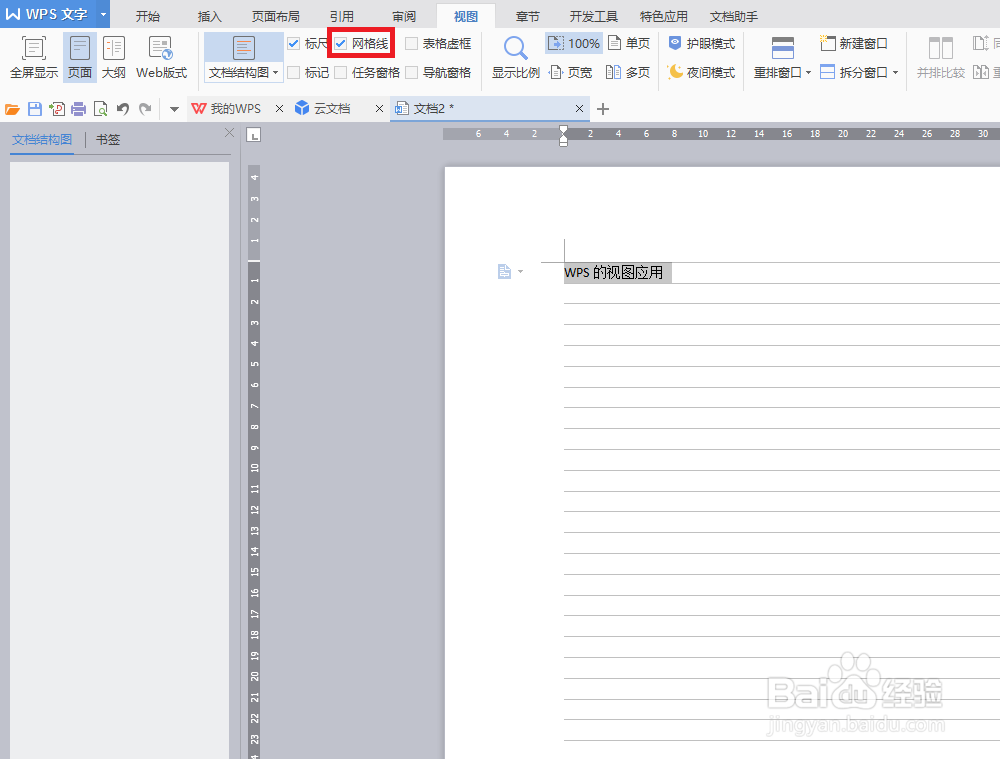
Task: Choose Page Width (页宽) zoom
Action: pyautogui.click(x=571, y=72)
